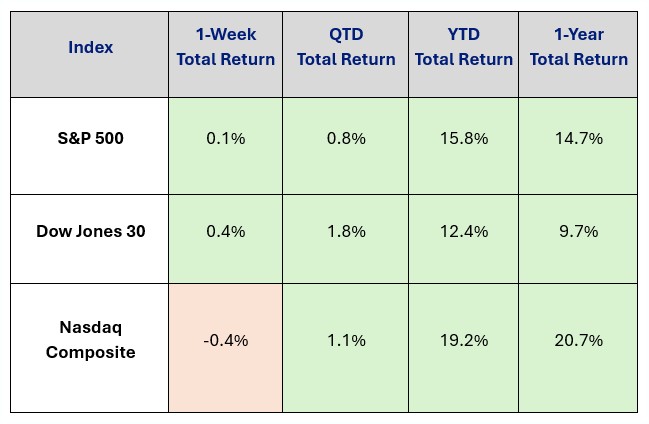Select the Dow Jones YTD 12.4% cell
Viewport: 649px width, 424px height.
pyautogui.click(x=463, y=231)
